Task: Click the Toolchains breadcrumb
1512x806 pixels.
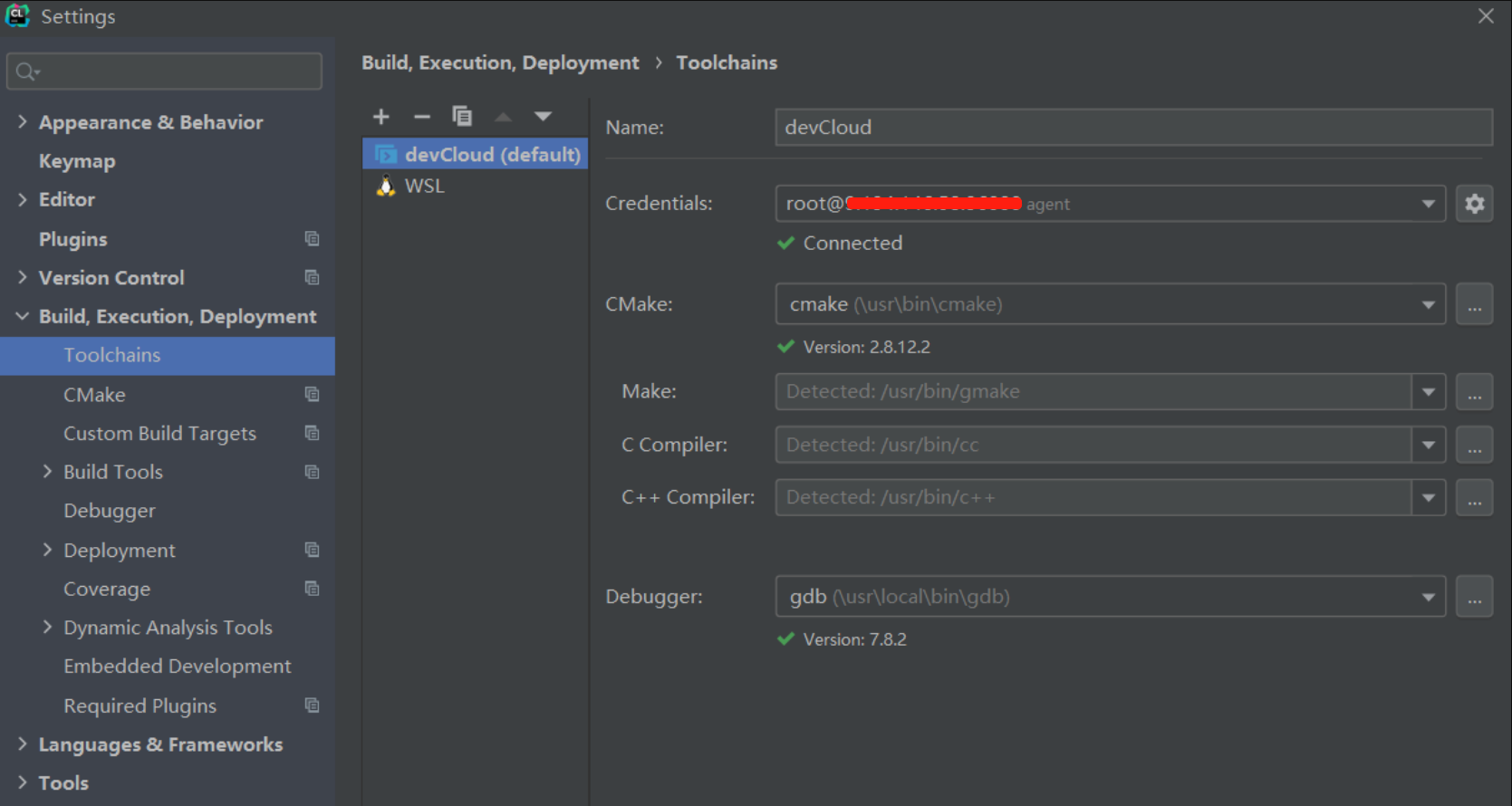Action: (727, 62)
